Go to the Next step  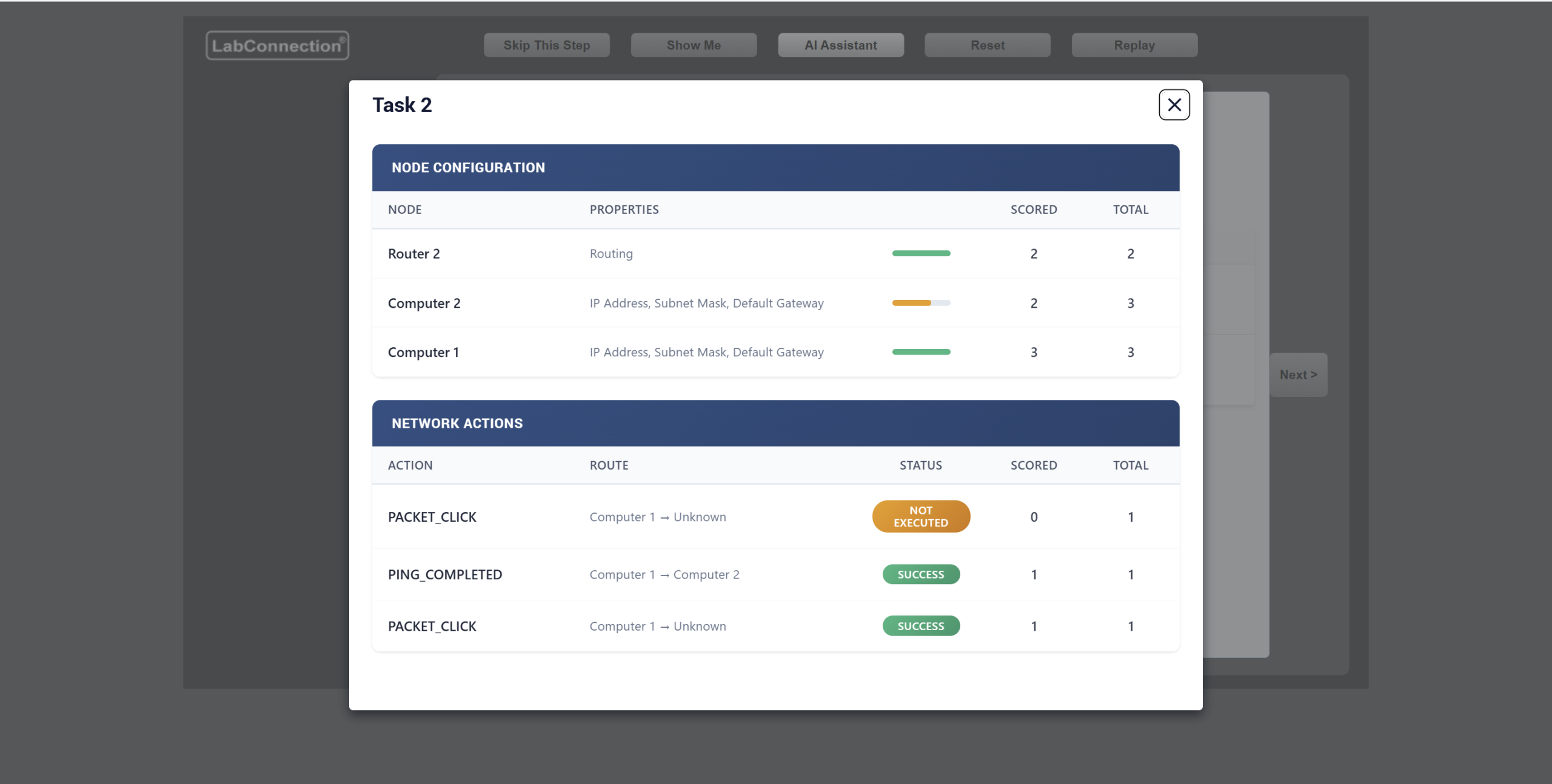pyautogui.click(x=1298, y=374)
